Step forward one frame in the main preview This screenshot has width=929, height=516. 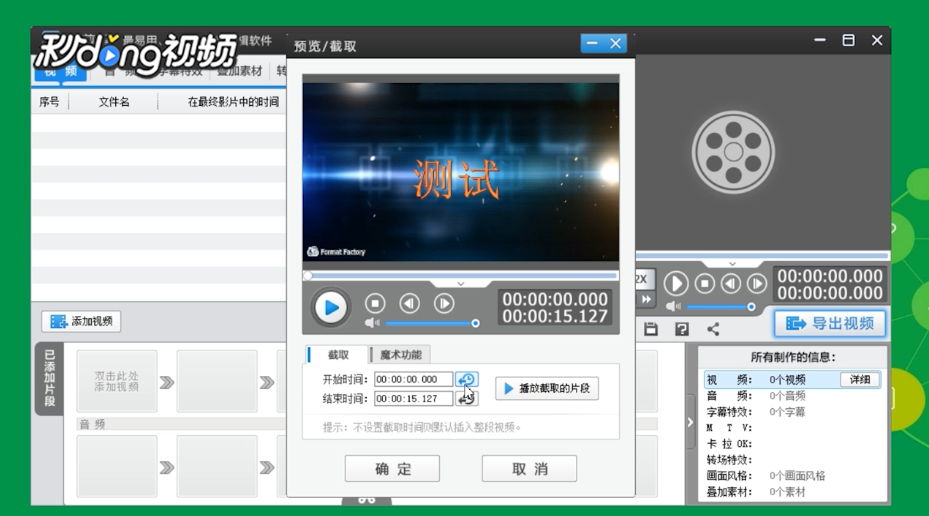[757, 284]
